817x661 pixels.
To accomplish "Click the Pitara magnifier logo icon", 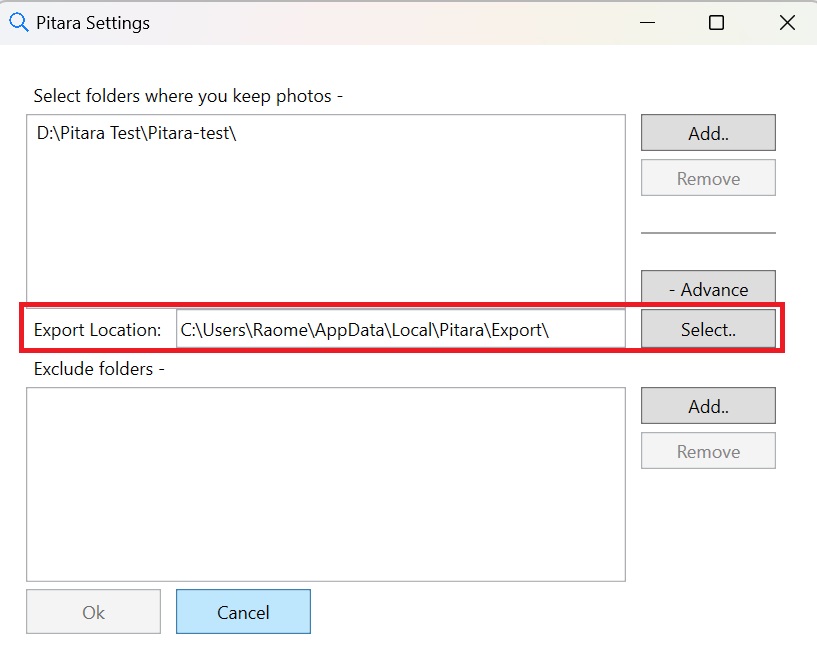I will (x=18, y=22).
